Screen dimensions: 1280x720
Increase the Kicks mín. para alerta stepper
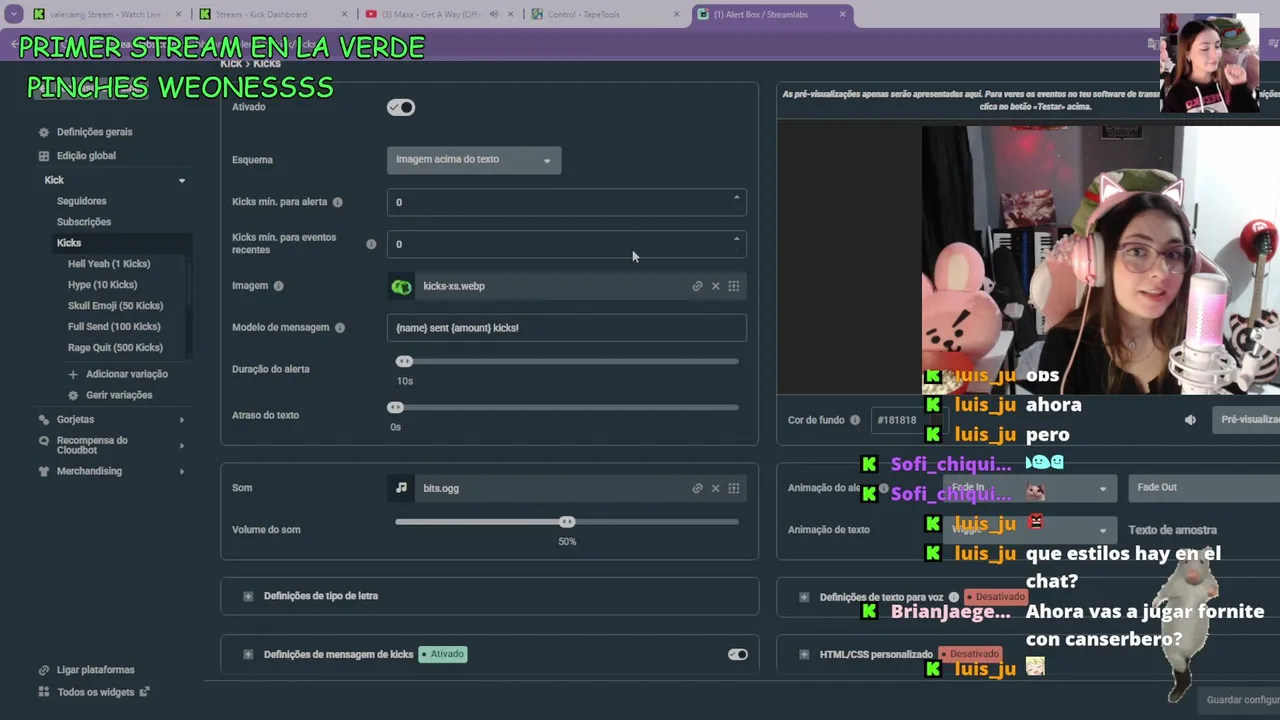pyautogui.click(x=737, y=198)
